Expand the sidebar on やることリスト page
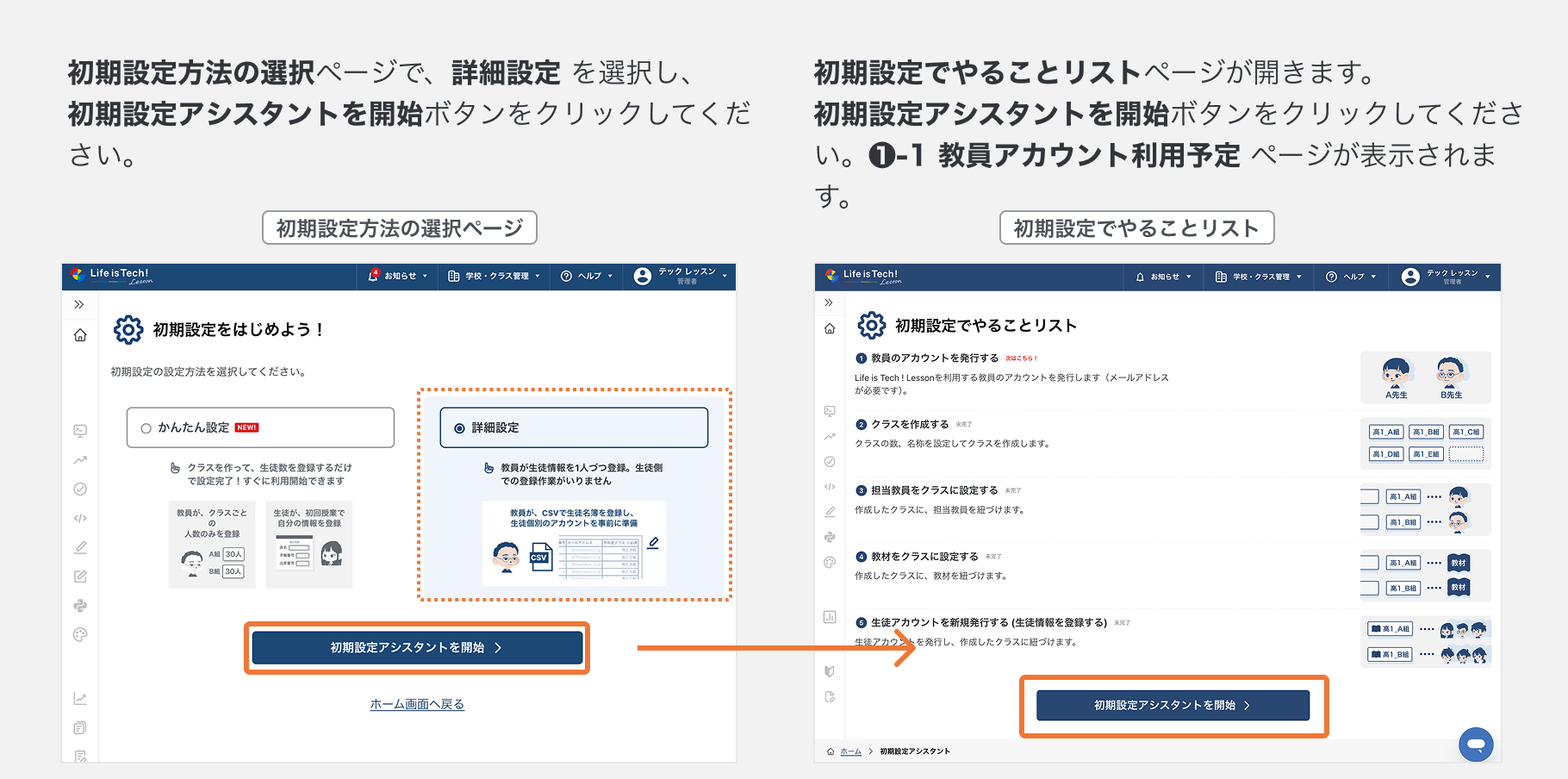Image resolution: width=1568 pixels, height=779 pixels. [829, 302]
